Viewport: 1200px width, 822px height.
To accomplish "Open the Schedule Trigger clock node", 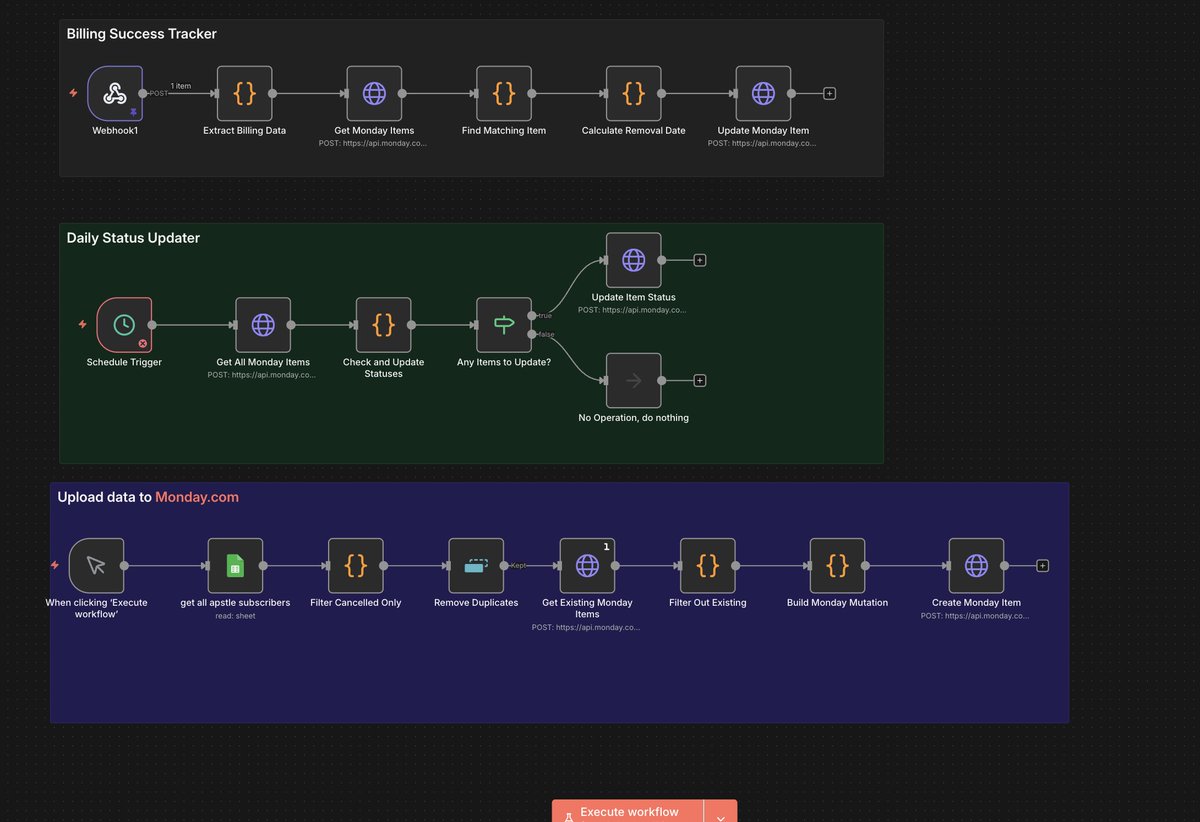I will [x=124, y=325].
